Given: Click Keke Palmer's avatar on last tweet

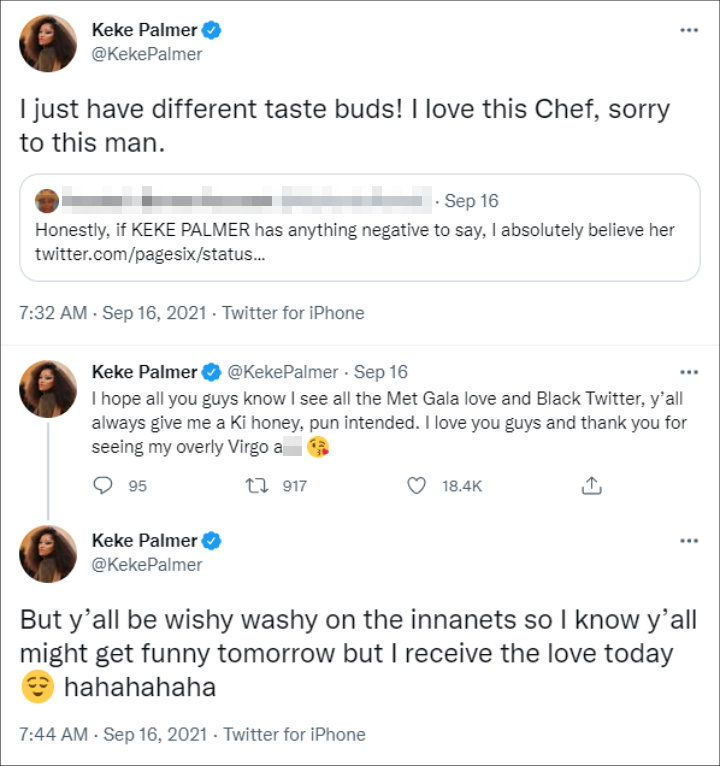Looking at the screenshot, I should pos(48,553).
